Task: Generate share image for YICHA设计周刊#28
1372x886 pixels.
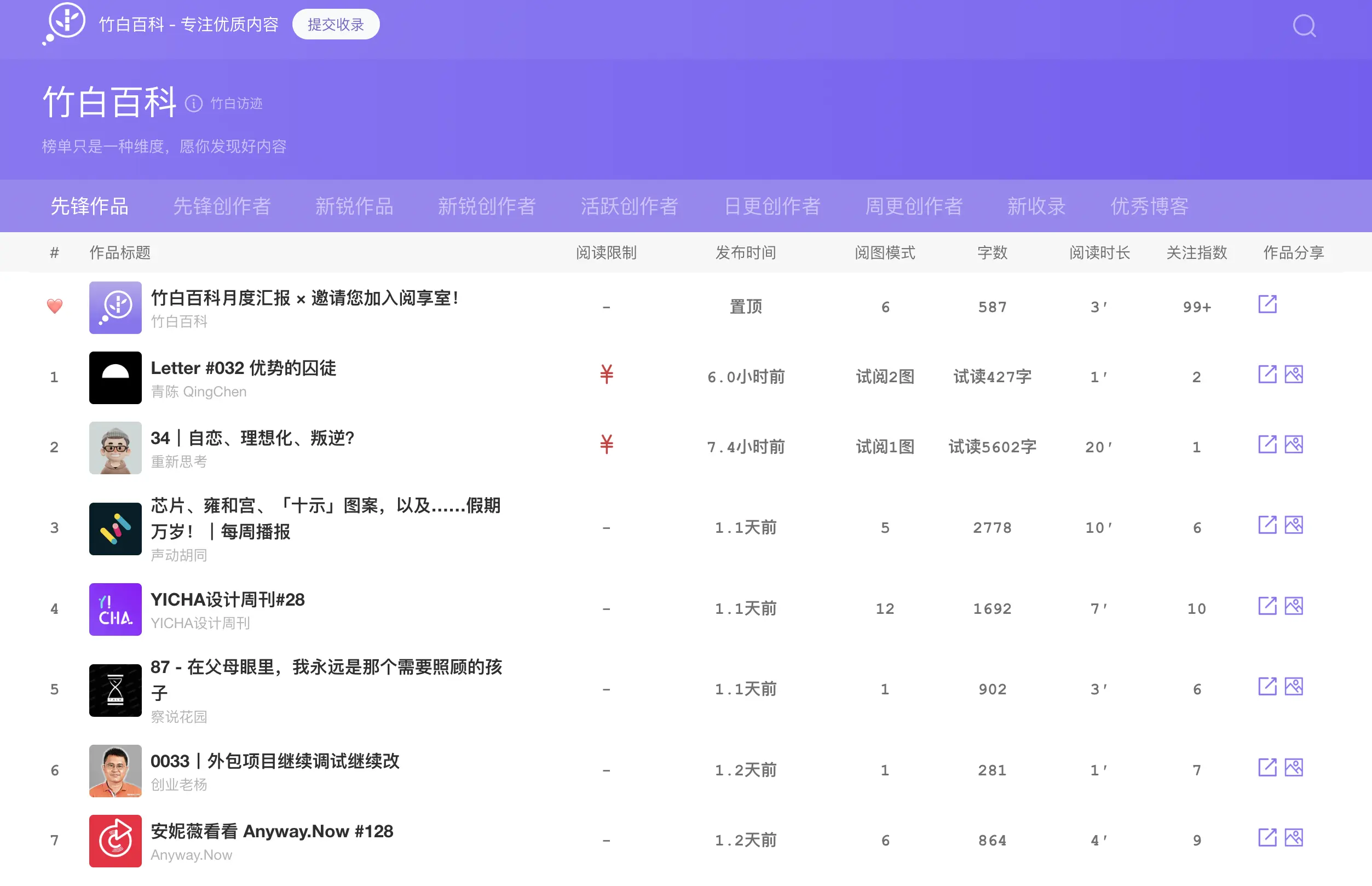Action: point(1293,606)
